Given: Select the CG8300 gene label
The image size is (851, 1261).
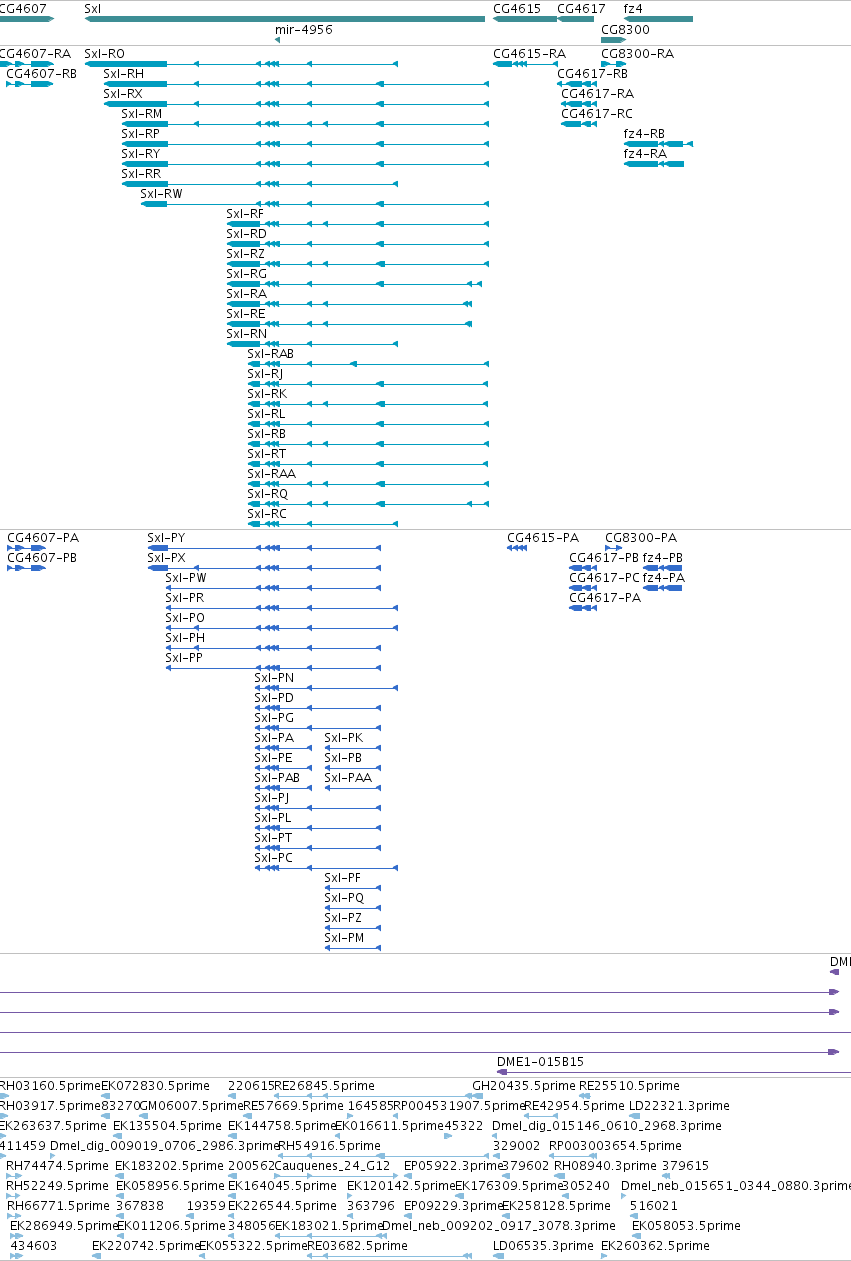Looking at the screenshot, I should [x=625, y=30].
